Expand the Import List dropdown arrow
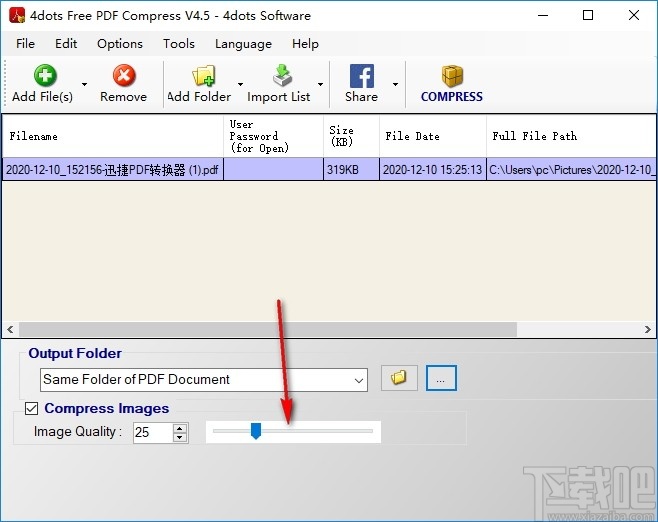Image resolution: width=658 pixels, height=522 pixels. (x=321, y=84)
